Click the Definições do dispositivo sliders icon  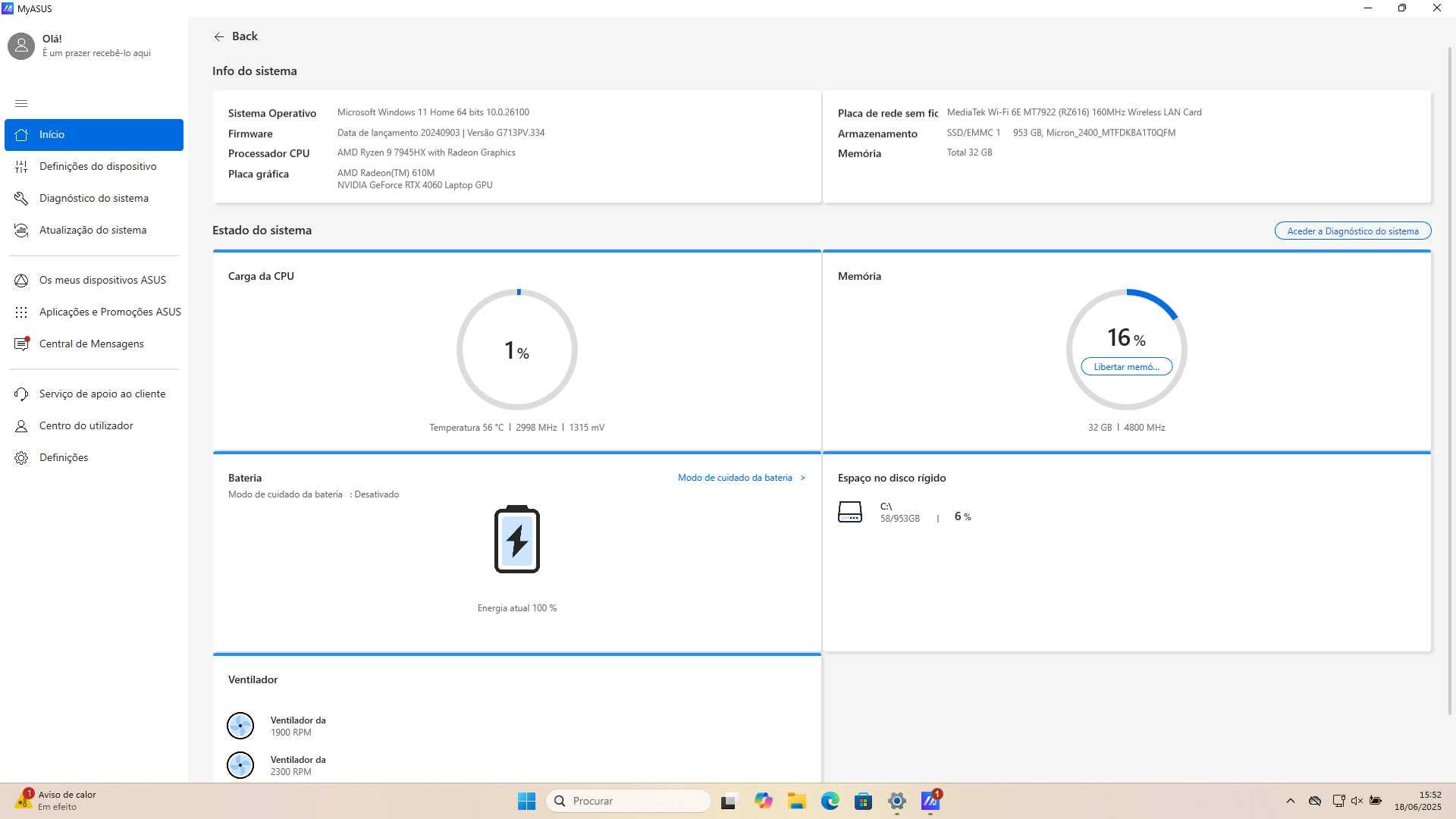(21, 166)
